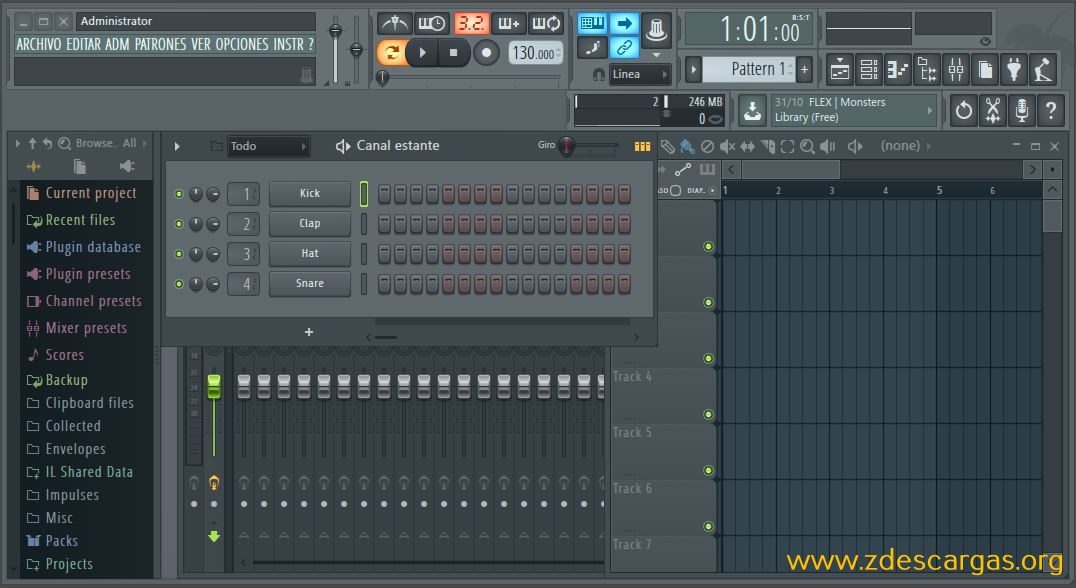1076x588 pixels.
Task: Click the one-click audio recording microphone icon
Action: pyautogui.click(x=1021, y=110)
